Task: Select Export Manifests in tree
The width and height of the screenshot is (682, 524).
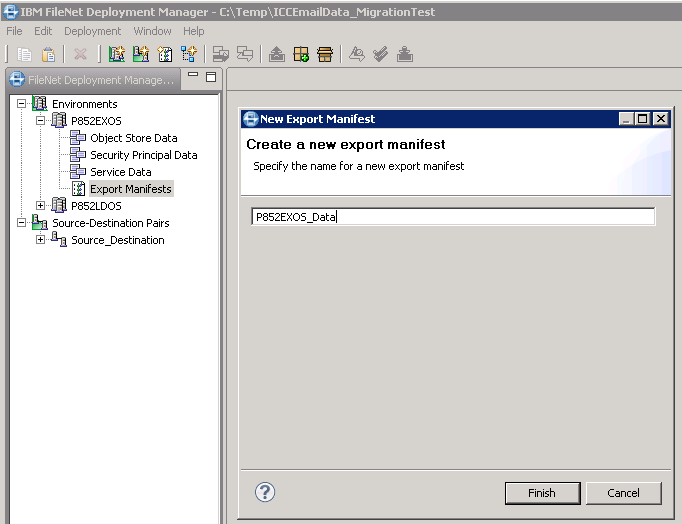Action: tap(131, 189)
